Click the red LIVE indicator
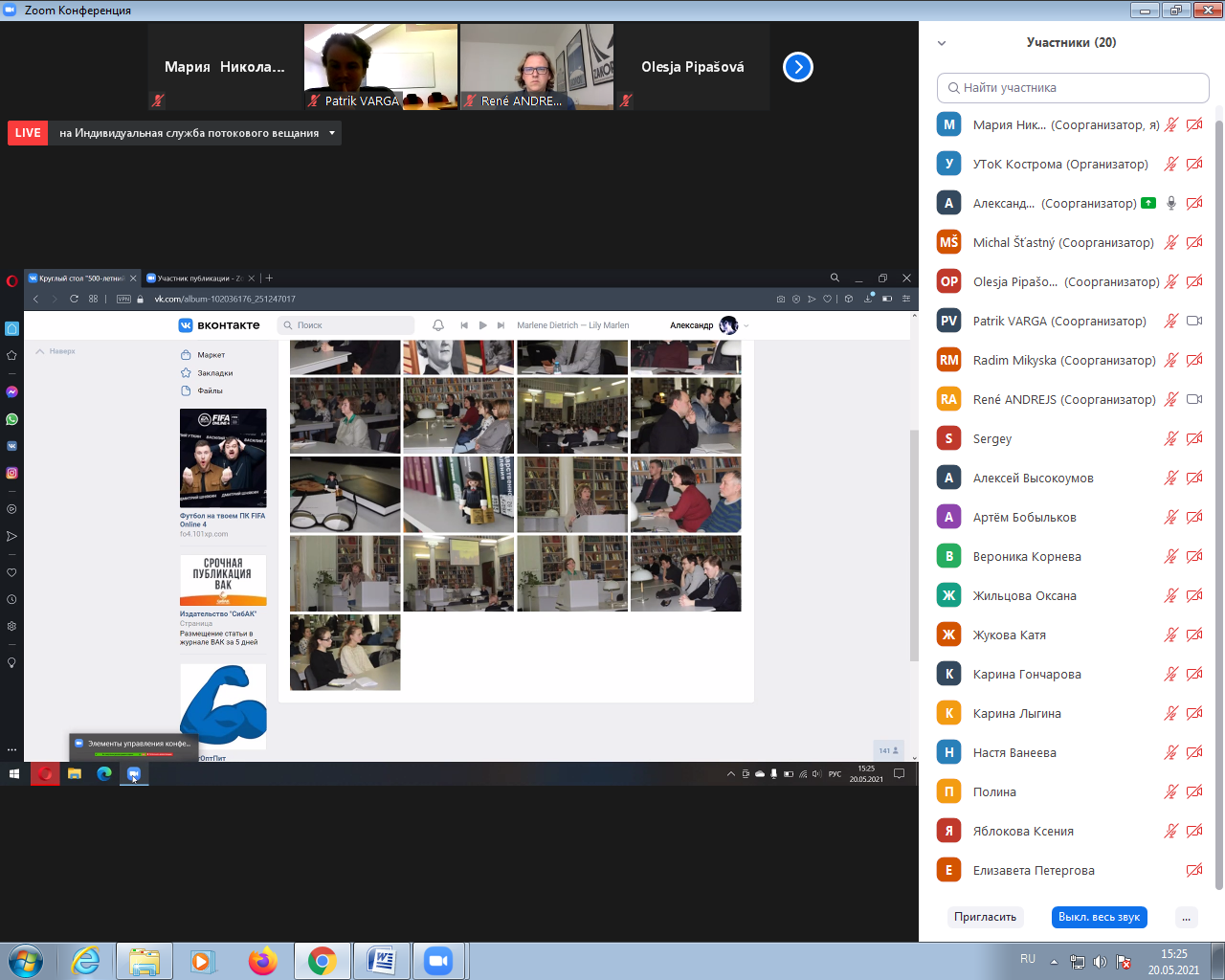Viewport: 1225px width, 980px height. [x=28, y=133]
